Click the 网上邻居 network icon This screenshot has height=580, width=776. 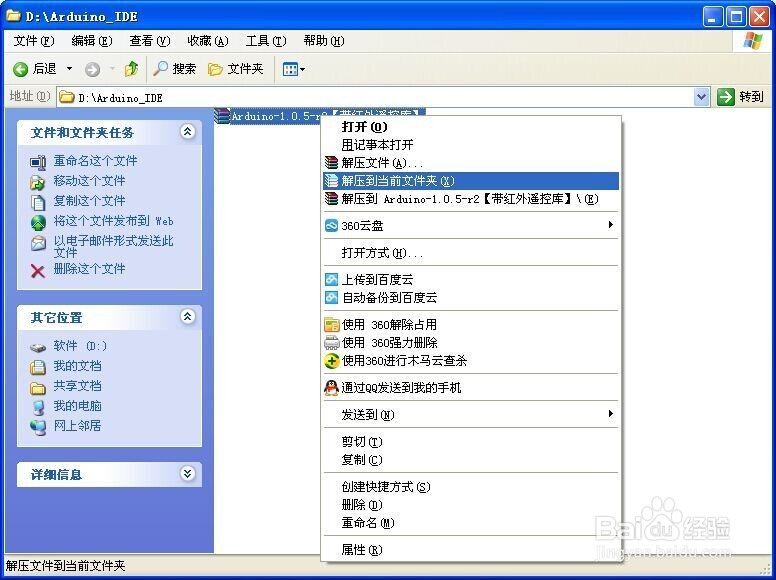[x=38, y=427]
